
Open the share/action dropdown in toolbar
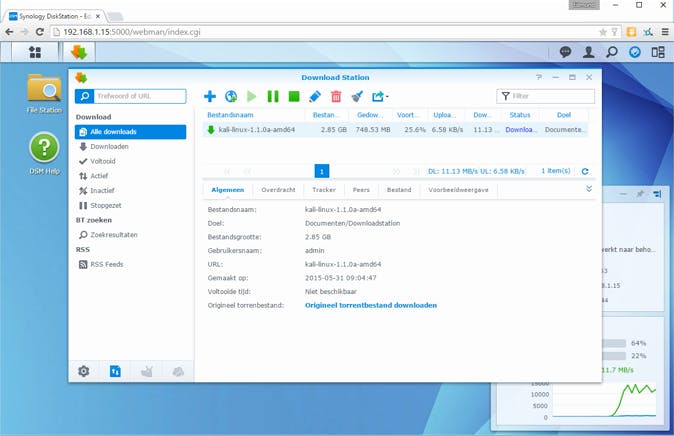point(380,96)
